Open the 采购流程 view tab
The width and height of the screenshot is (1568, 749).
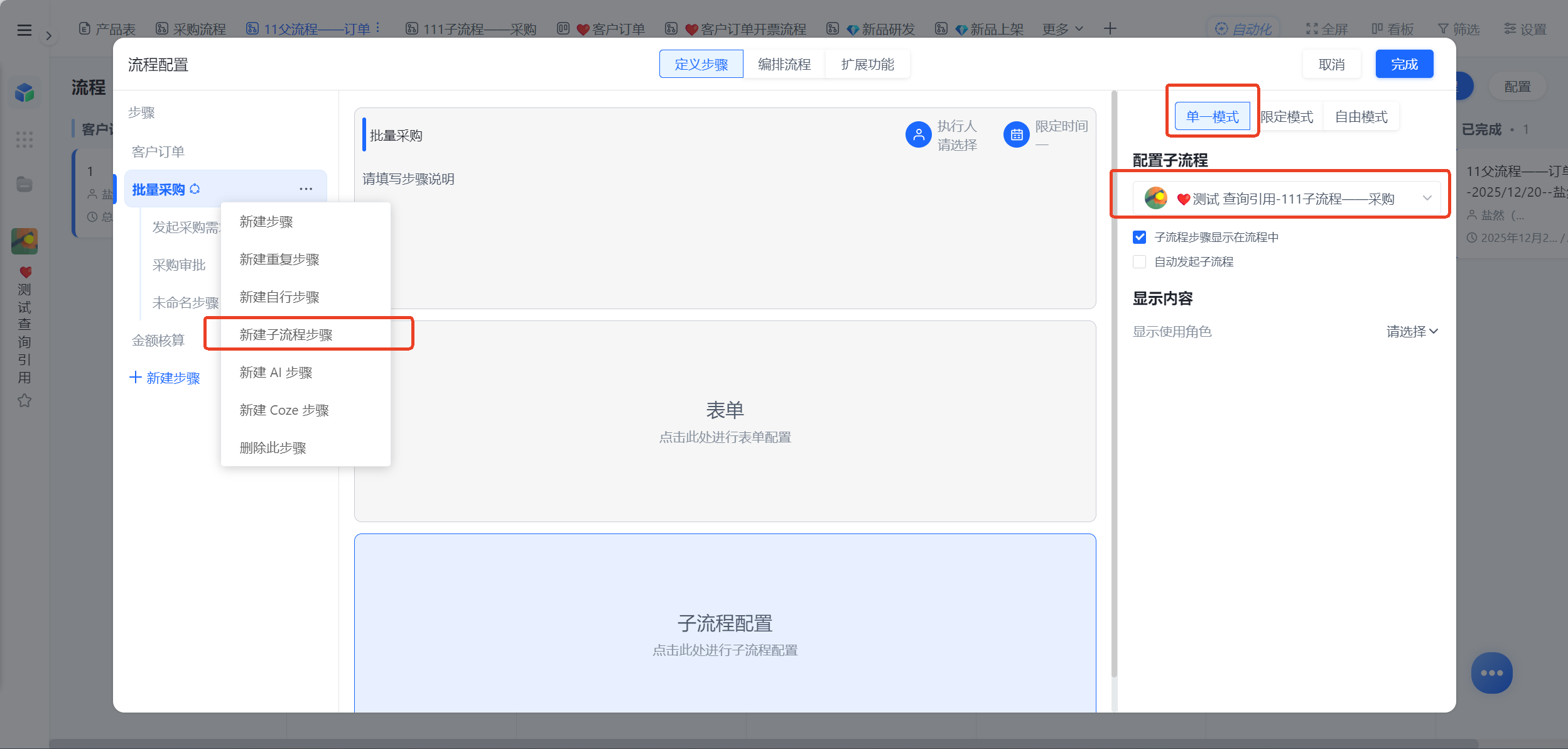click(190, 29)
